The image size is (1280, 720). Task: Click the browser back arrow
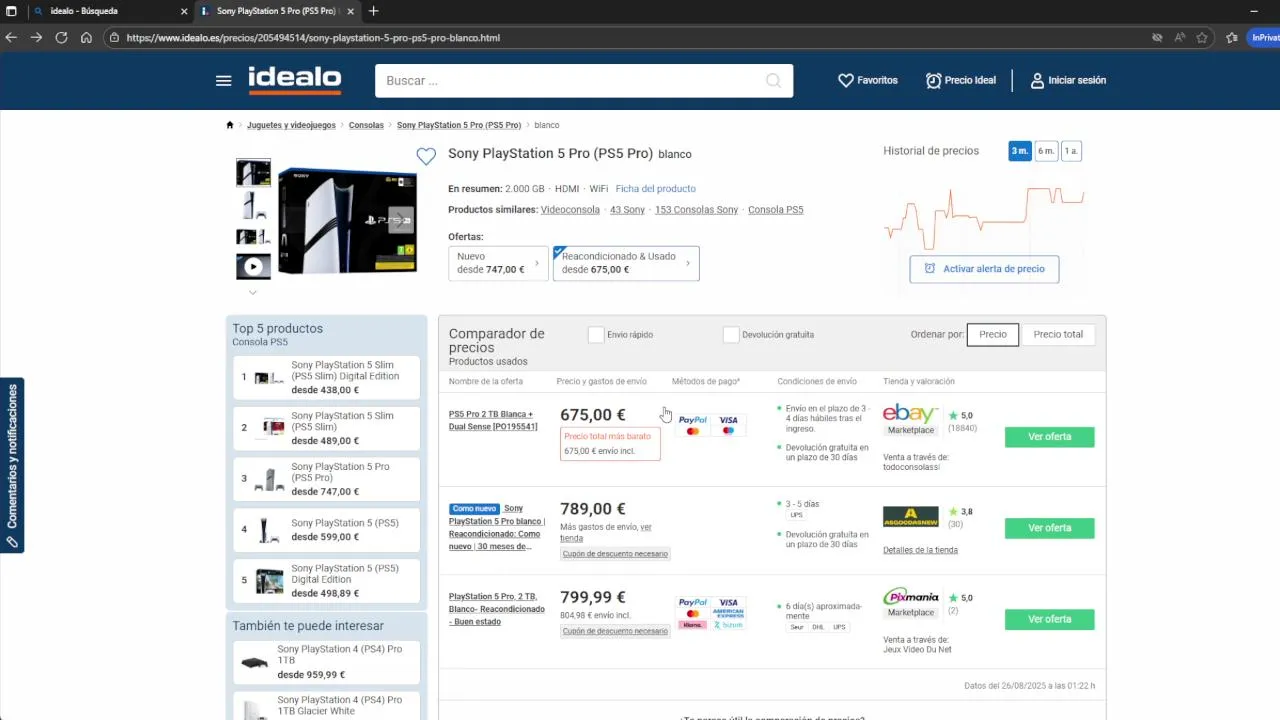point(11,38)
